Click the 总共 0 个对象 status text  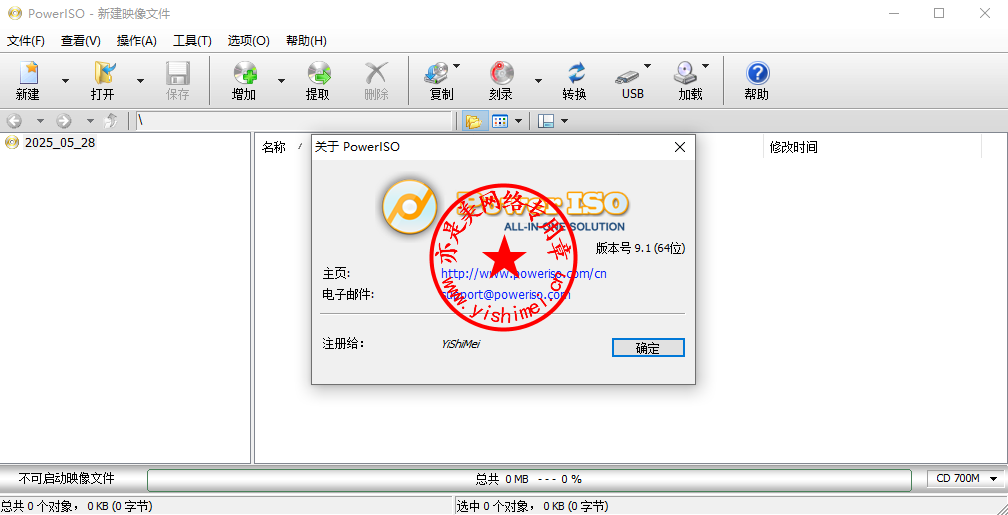[76, 507]
